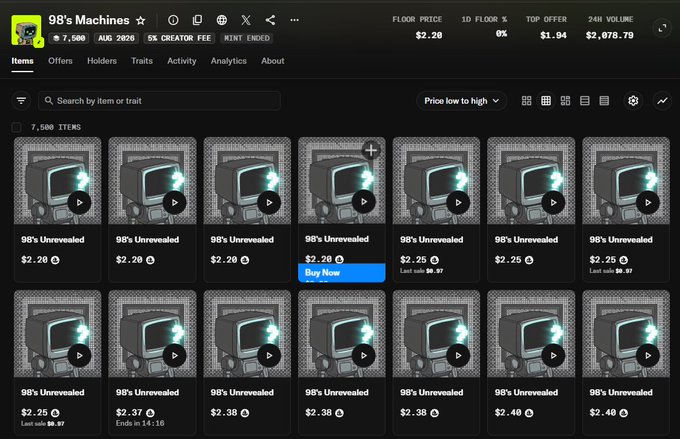Open the filter sidebar icon
This screenshot has width=680, height=439.
21,101
